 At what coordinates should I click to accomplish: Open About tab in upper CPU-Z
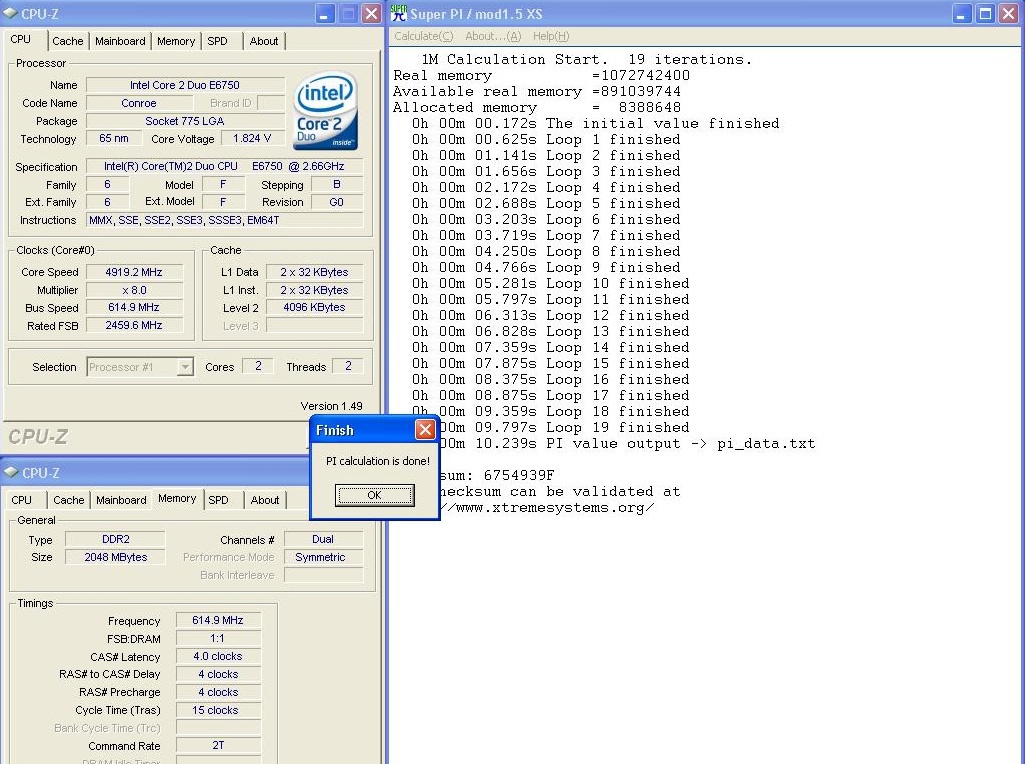point(264,41)
